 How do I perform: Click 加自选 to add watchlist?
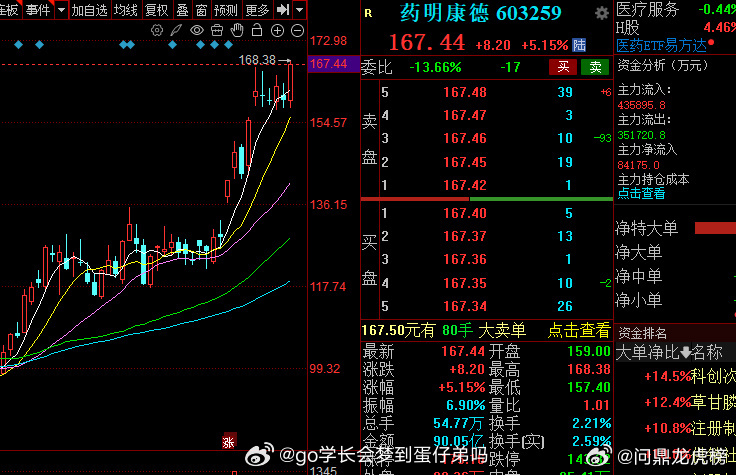click(x=89, y=9)
